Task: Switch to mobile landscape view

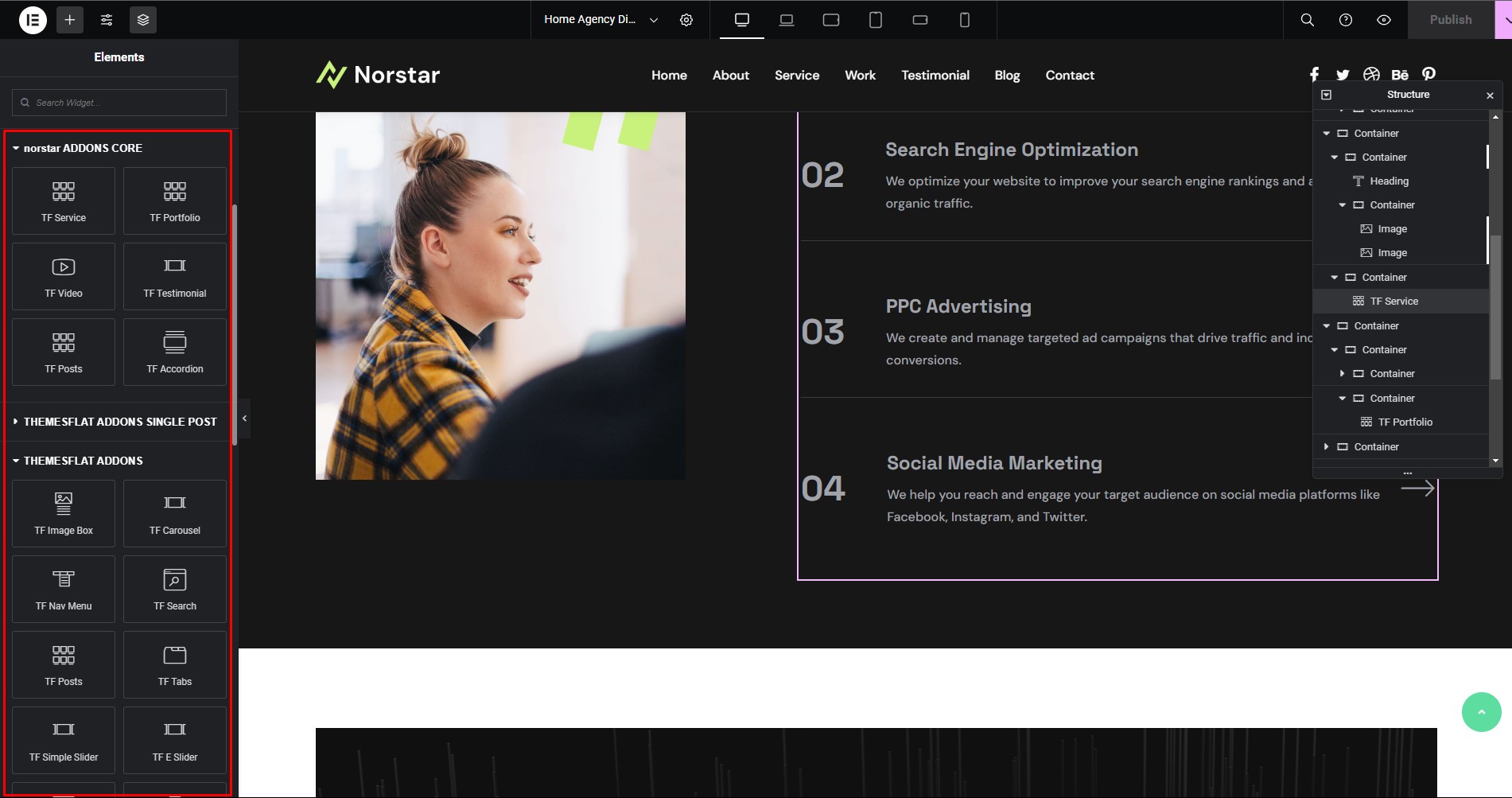Action: 920,20
